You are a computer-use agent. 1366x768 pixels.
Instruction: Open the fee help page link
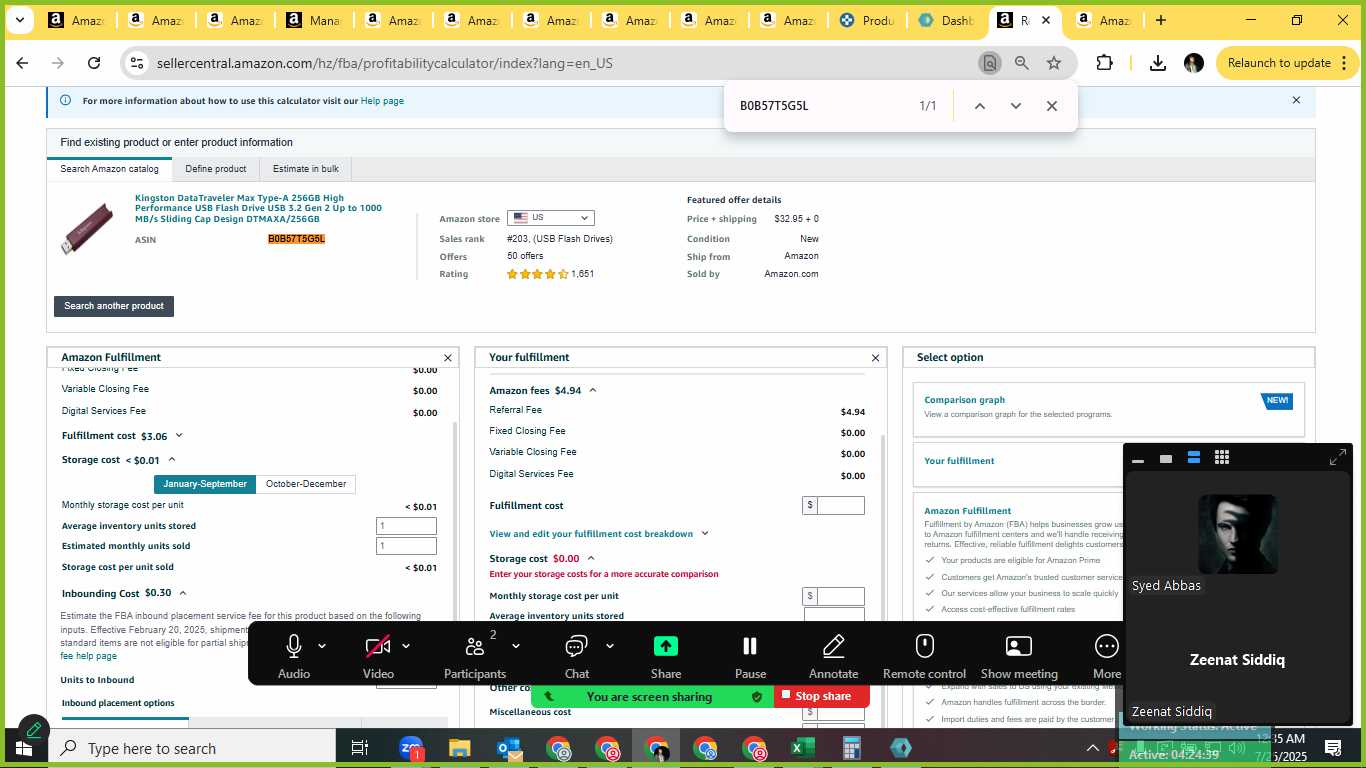tap(89, 656)
